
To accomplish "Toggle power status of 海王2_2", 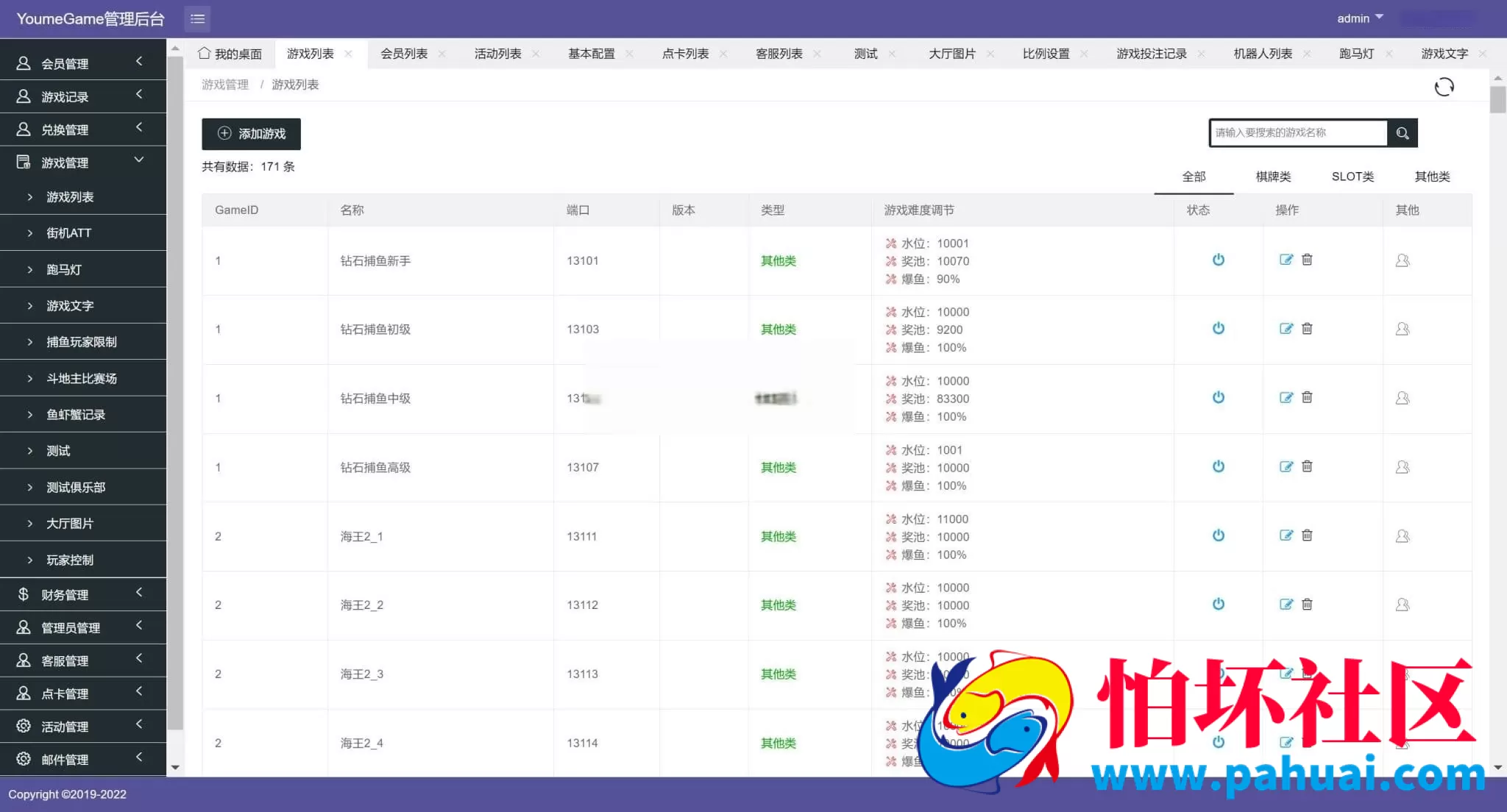I will (1219, 605).
